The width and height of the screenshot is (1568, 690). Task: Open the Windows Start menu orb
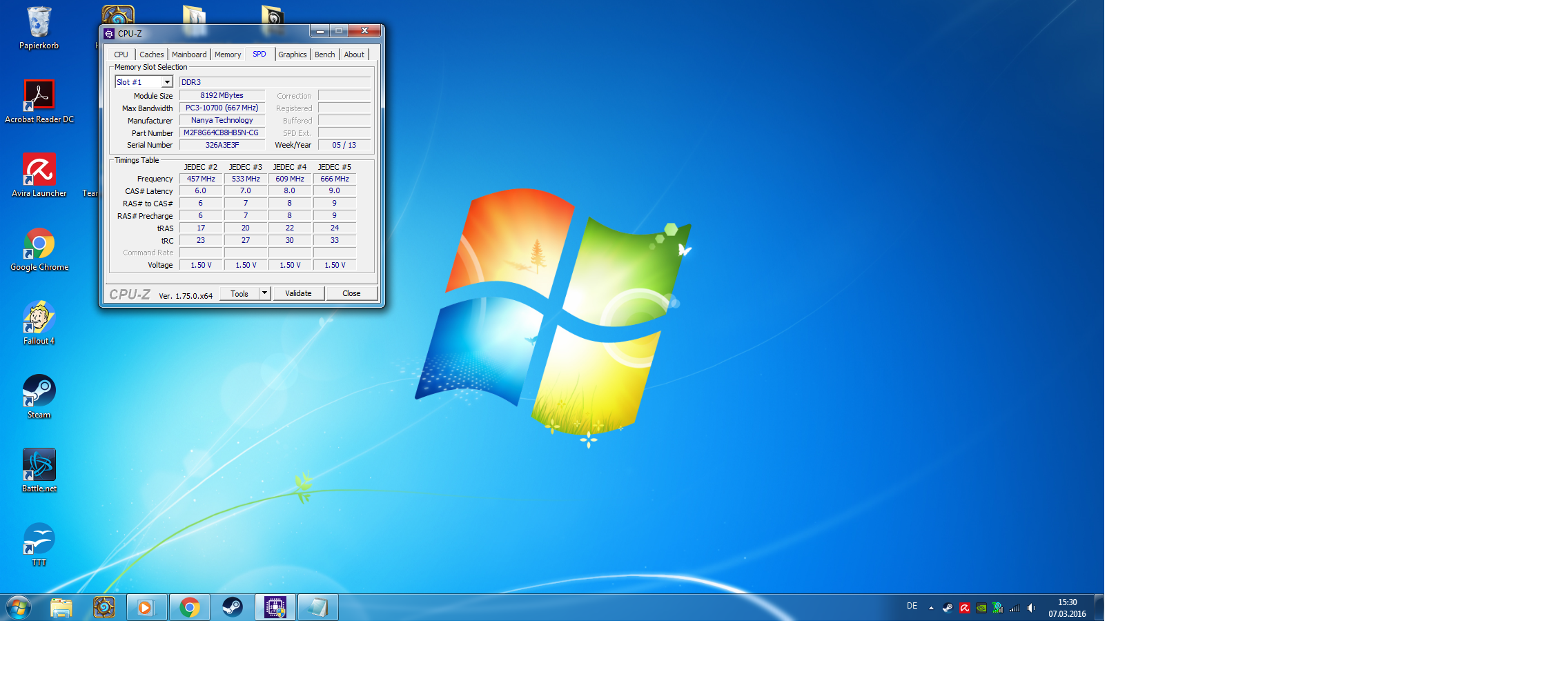[x=19, y=607]
